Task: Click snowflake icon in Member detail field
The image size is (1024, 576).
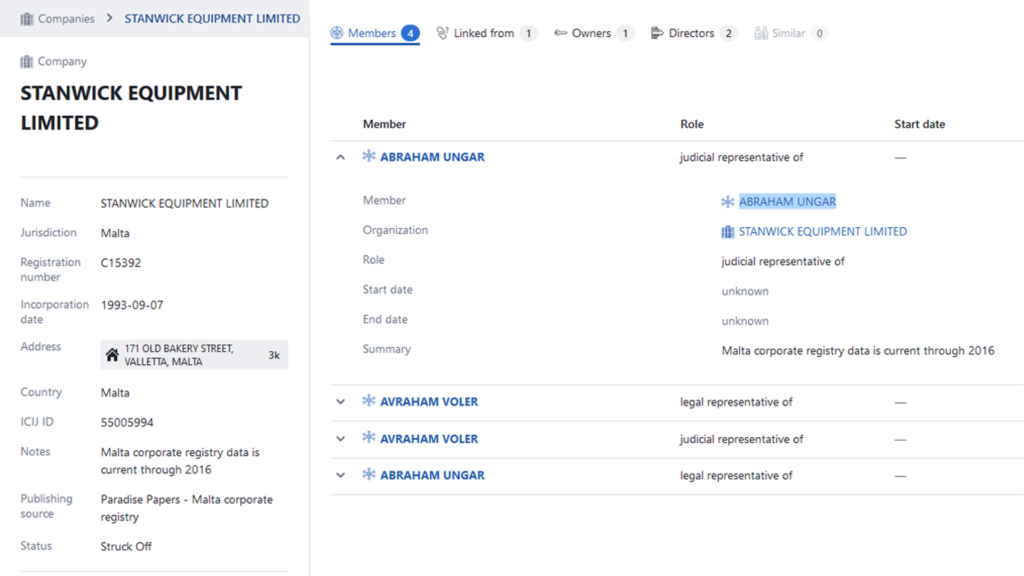Action: point(728,202)
